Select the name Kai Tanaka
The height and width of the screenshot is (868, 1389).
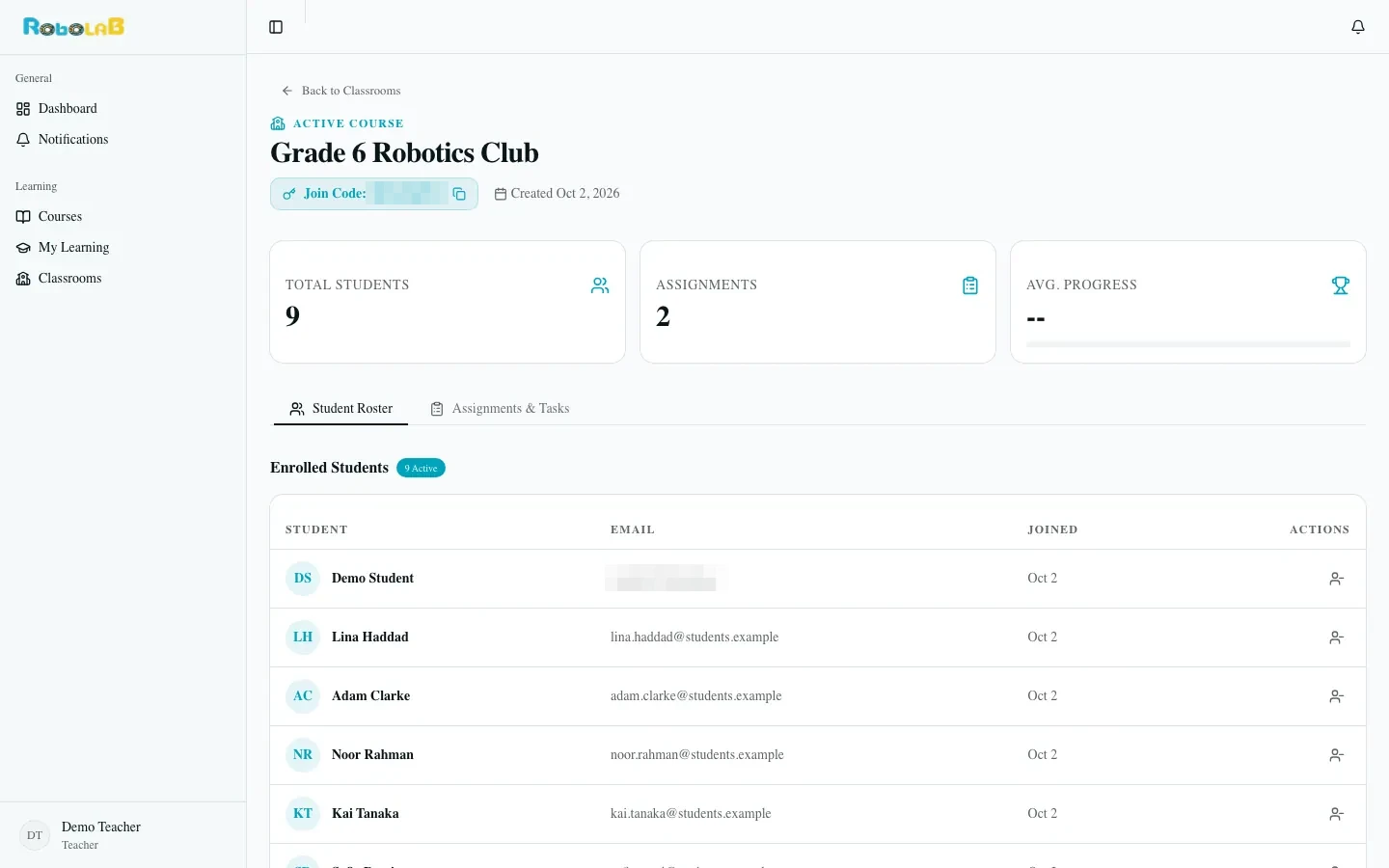coord(366,814)
